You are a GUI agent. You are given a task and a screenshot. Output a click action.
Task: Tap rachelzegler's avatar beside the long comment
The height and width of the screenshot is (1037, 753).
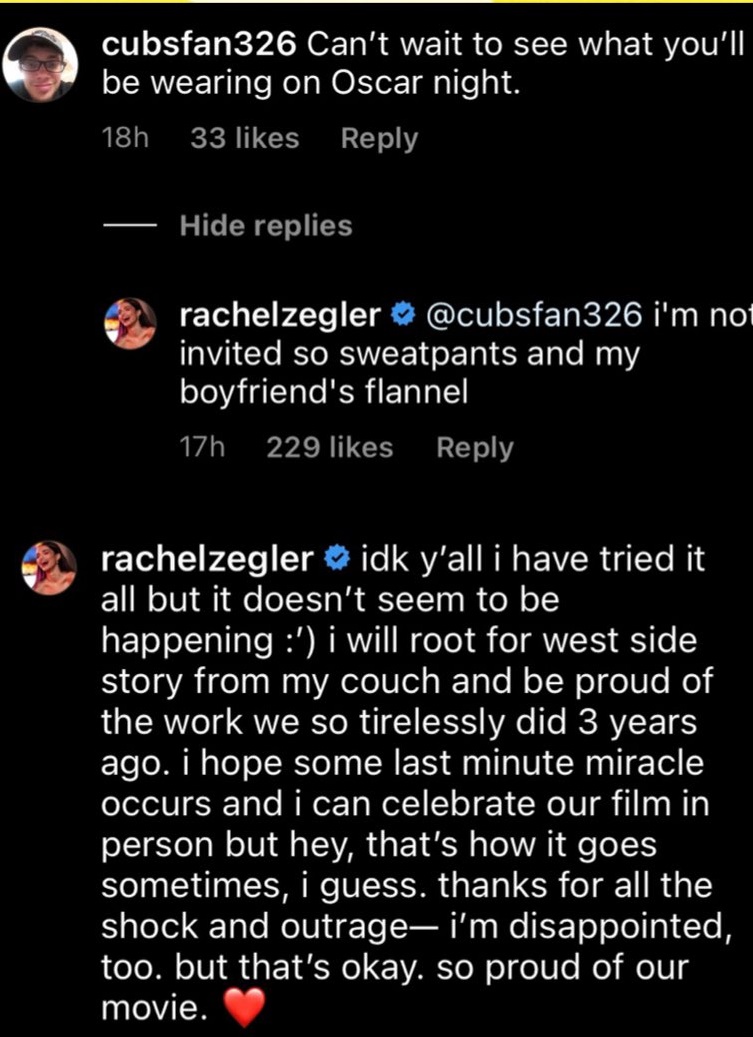(51, 567)
